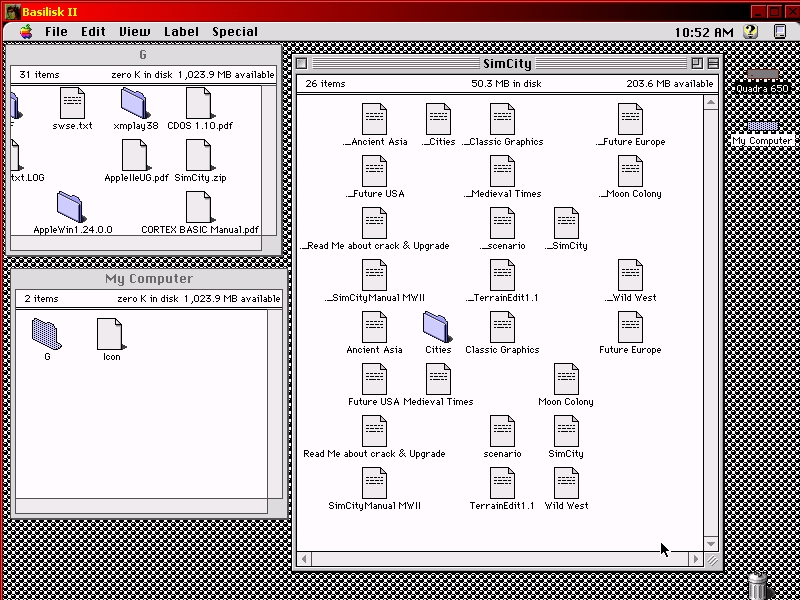
Task: Expand the application switcher menu at far right
Action: pyautogui.click(x=780, y=31)
